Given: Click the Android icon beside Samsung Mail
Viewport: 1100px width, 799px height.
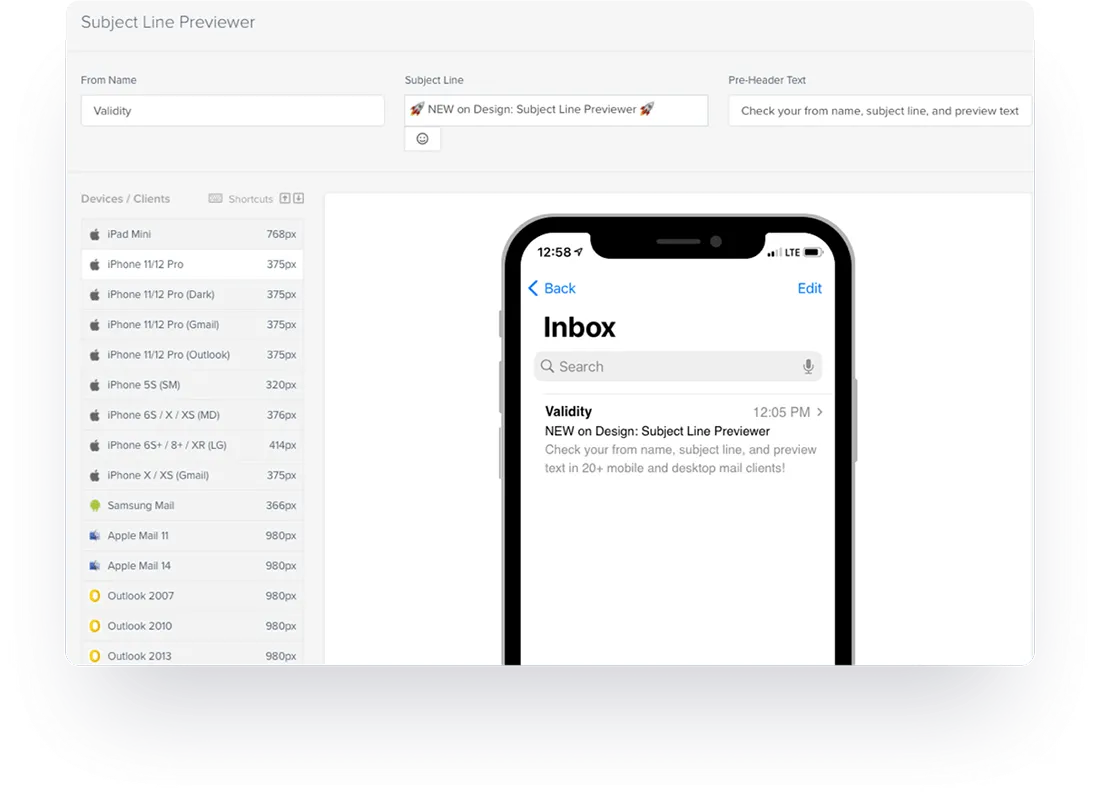Looking at the screenshot, I should pos(95,506).
